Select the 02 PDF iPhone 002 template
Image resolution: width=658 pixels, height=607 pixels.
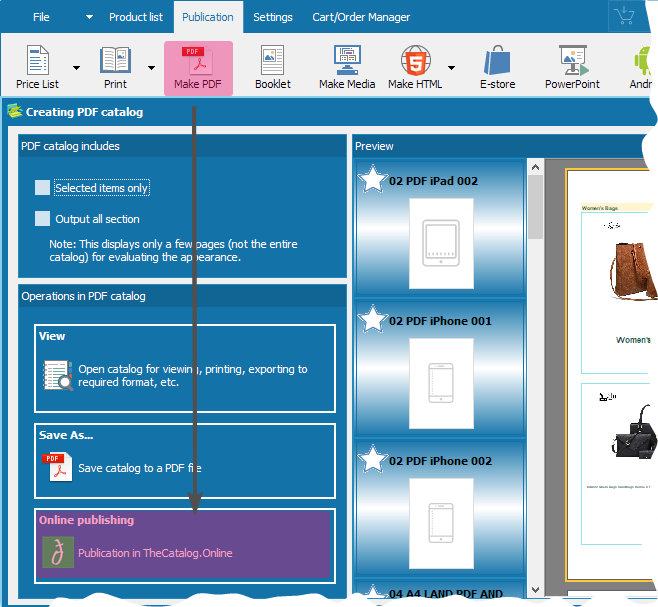click(x=441, y=507)
